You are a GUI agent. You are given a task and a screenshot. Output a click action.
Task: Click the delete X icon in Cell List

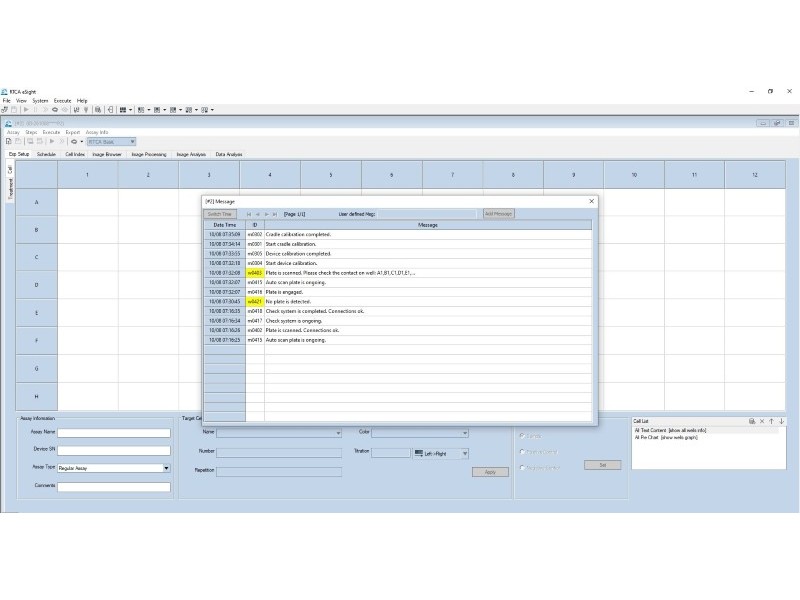tap(762, 421)
